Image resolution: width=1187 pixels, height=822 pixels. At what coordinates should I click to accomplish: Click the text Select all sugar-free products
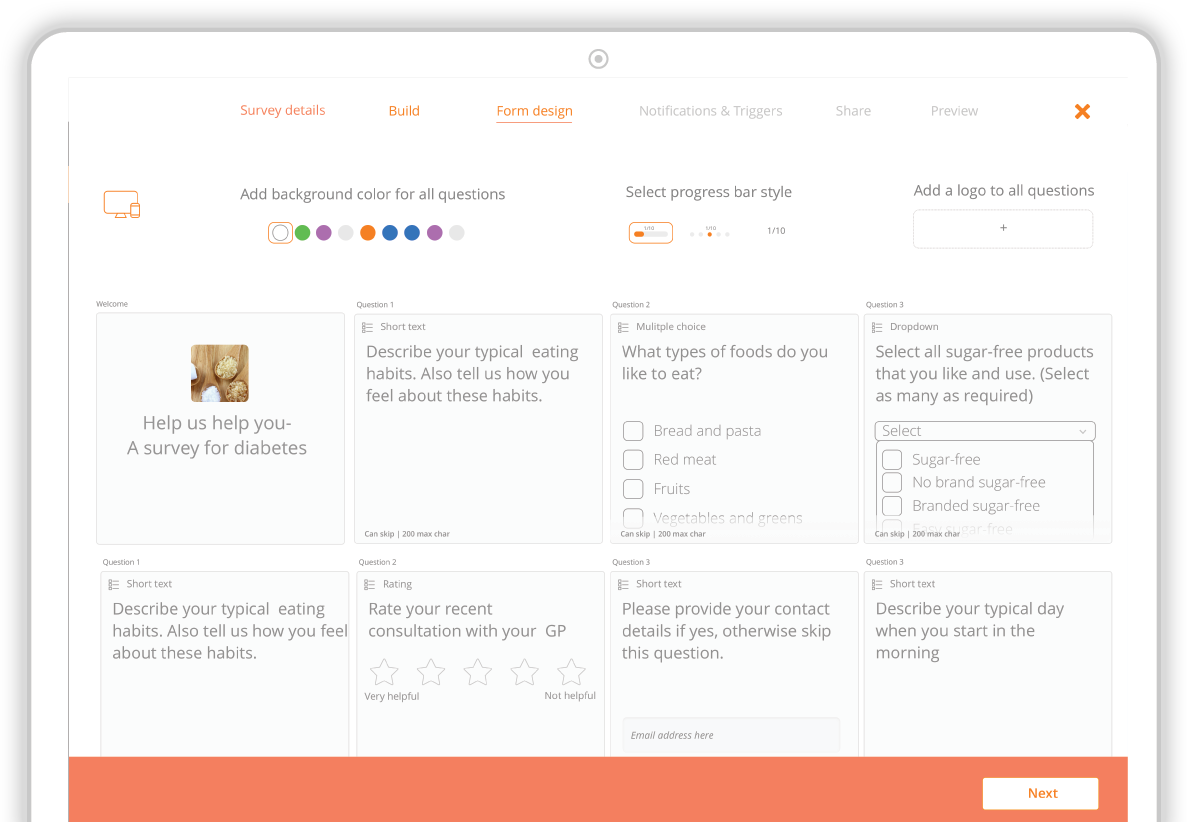click(984, 373)
